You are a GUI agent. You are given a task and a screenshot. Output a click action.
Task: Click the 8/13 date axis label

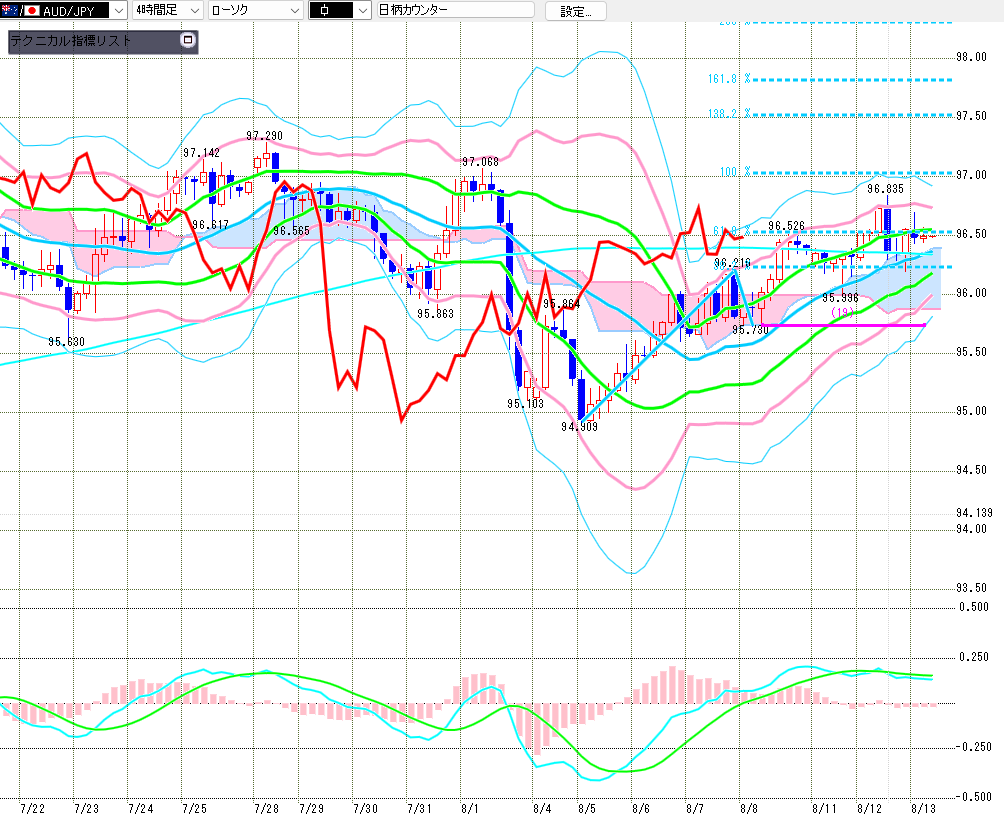(923, 808)
